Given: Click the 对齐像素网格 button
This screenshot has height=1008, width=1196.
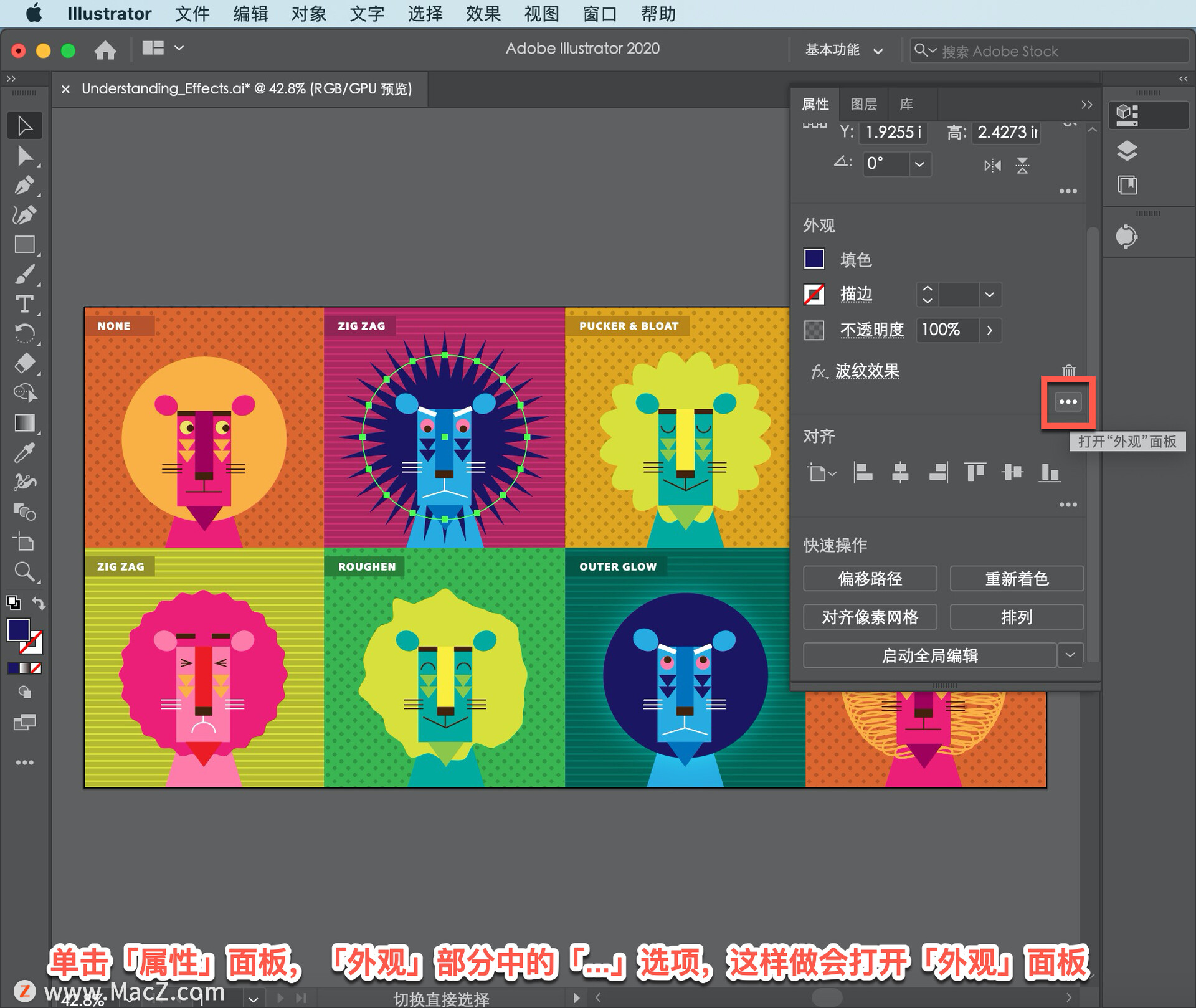Looking at the screenshot, I should click(x=870, y=617).
